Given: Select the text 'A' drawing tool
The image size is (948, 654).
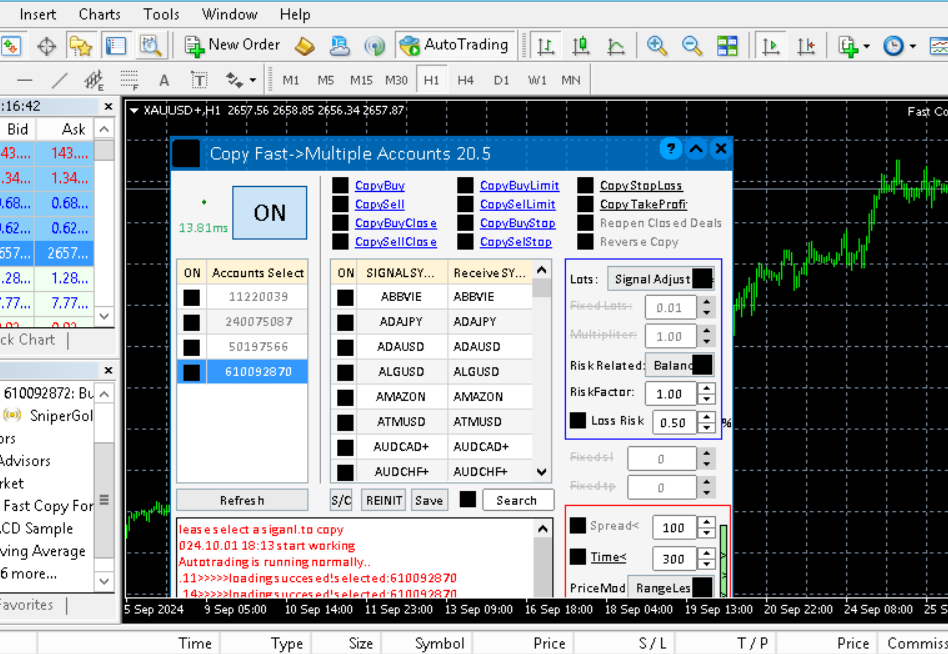Looking at the screenshot, I should coord(164,80).
